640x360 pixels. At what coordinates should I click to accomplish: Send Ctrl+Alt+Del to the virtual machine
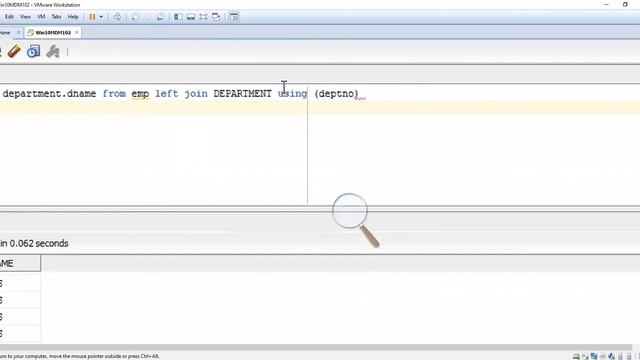[x=117, y=17]
